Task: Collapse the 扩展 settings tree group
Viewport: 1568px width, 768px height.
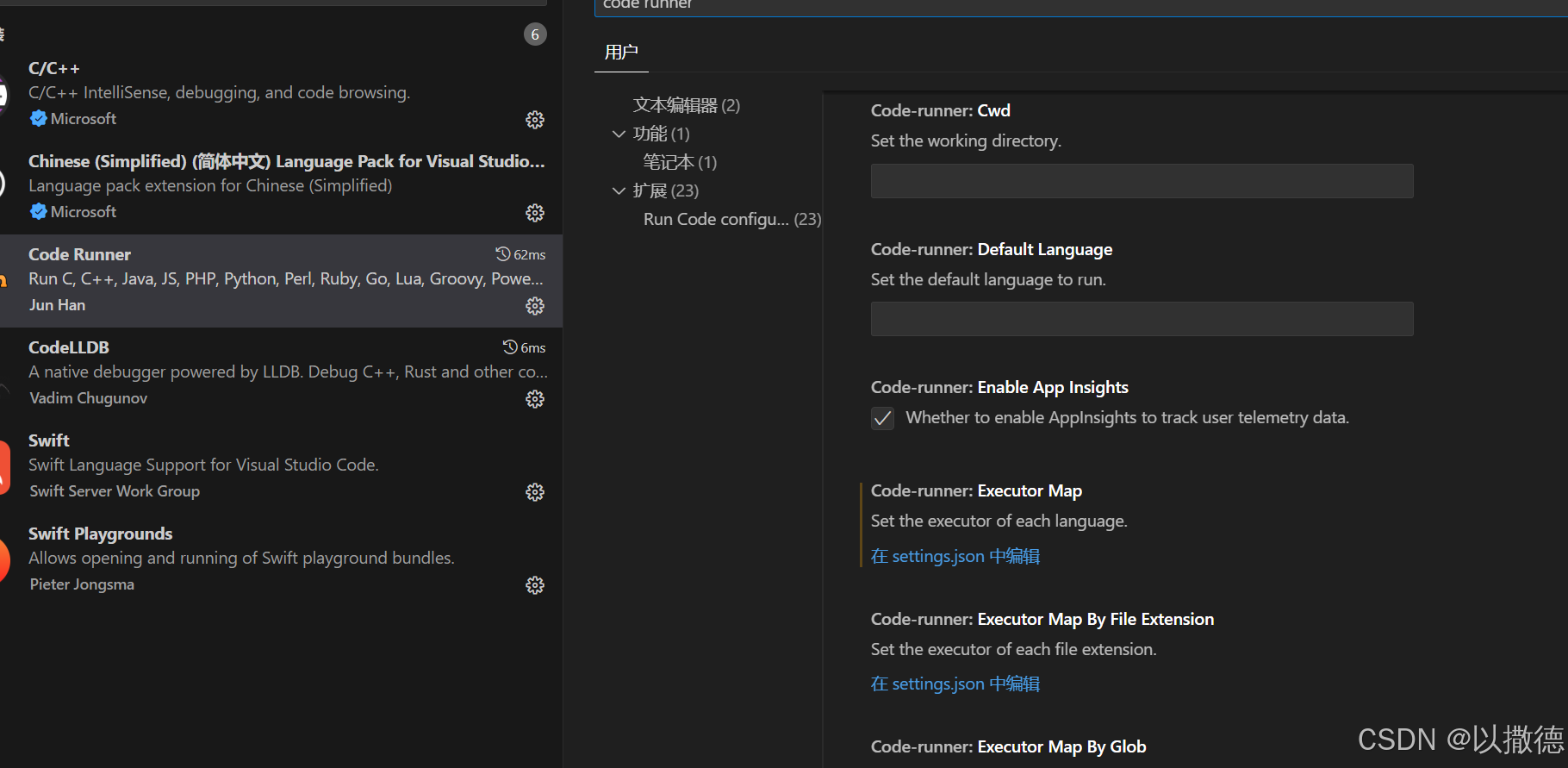Action: [619, 190]
